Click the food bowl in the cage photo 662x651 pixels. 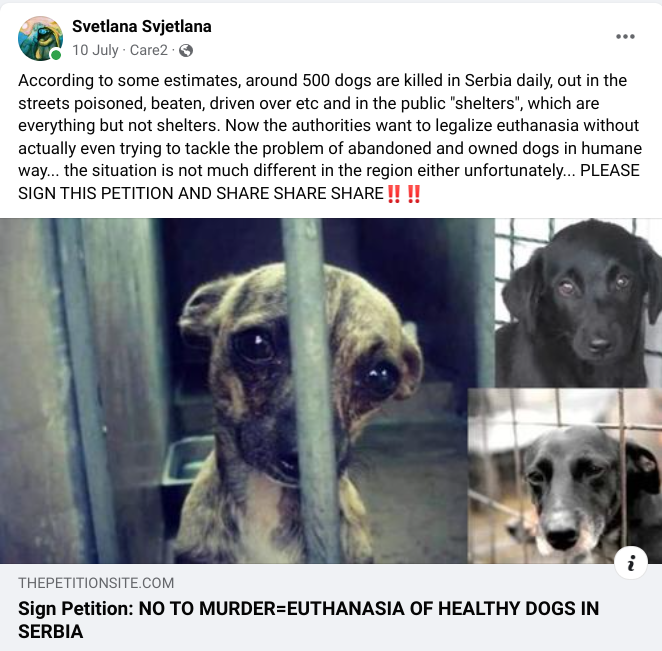(x=186, y=462)
